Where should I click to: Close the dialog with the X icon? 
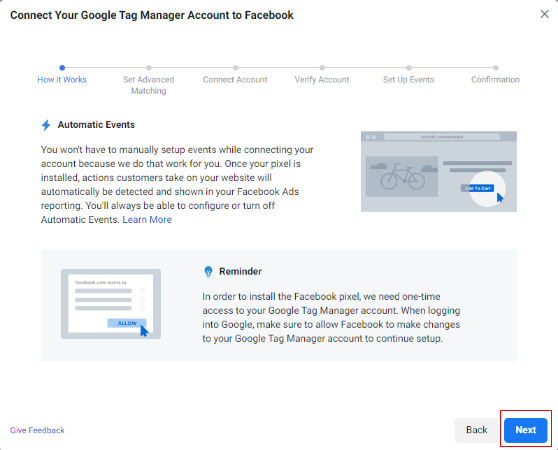click(x=544, y=14)
